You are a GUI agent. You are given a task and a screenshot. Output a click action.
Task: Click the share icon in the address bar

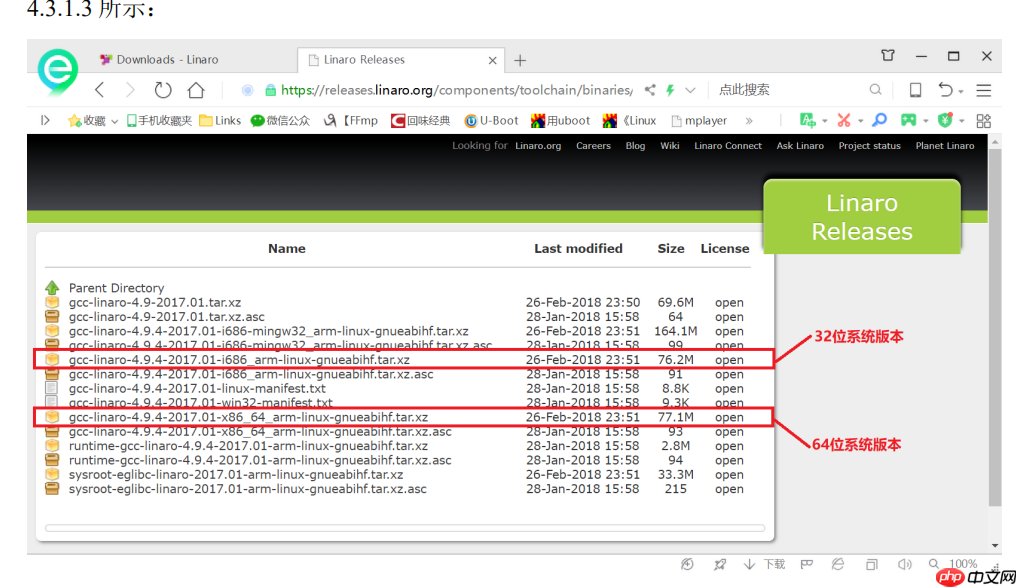click(650, 90)
